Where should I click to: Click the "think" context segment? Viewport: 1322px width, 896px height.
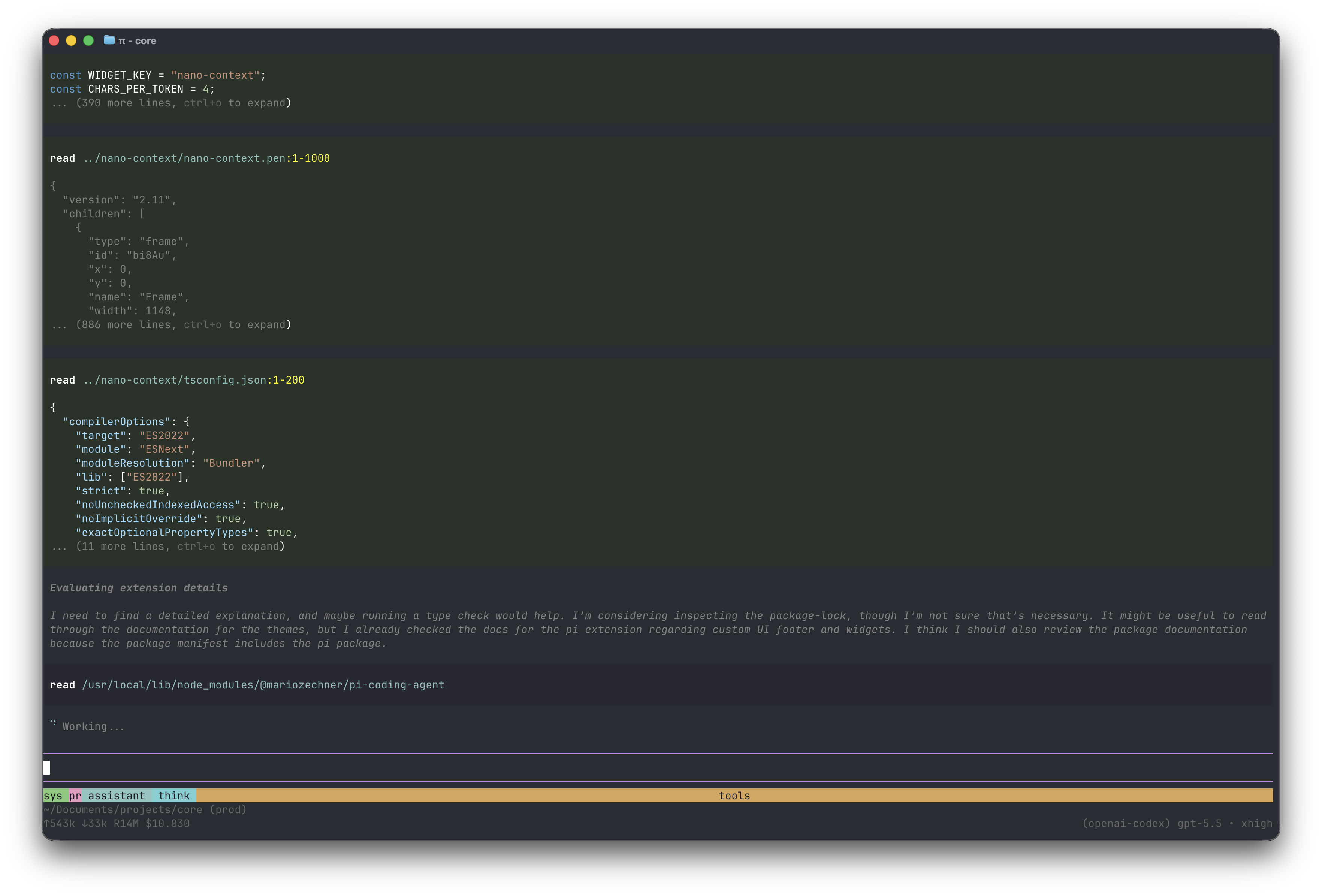tap(174, 796)
